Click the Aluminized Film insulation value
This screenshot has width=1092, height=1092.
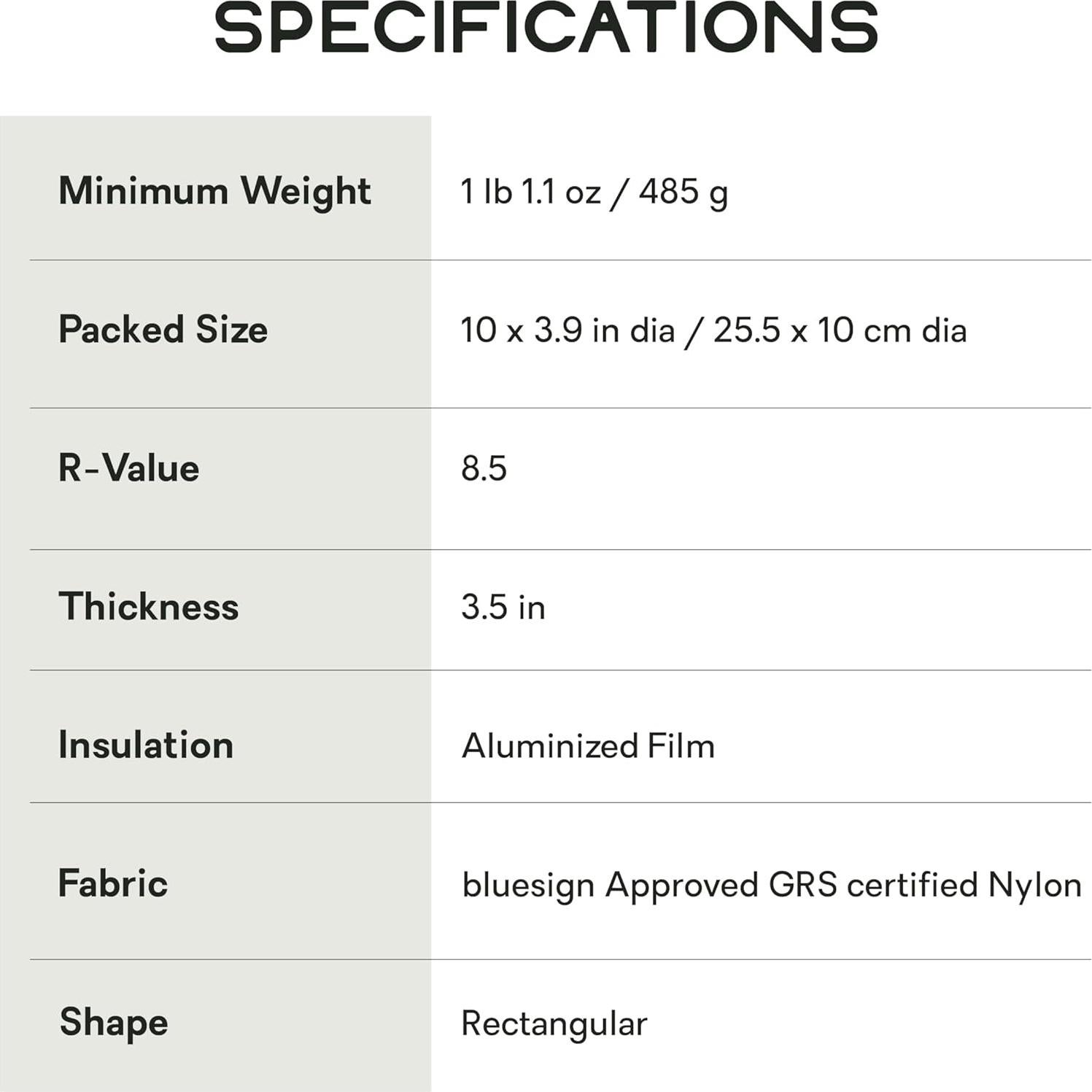coord(588,746)
